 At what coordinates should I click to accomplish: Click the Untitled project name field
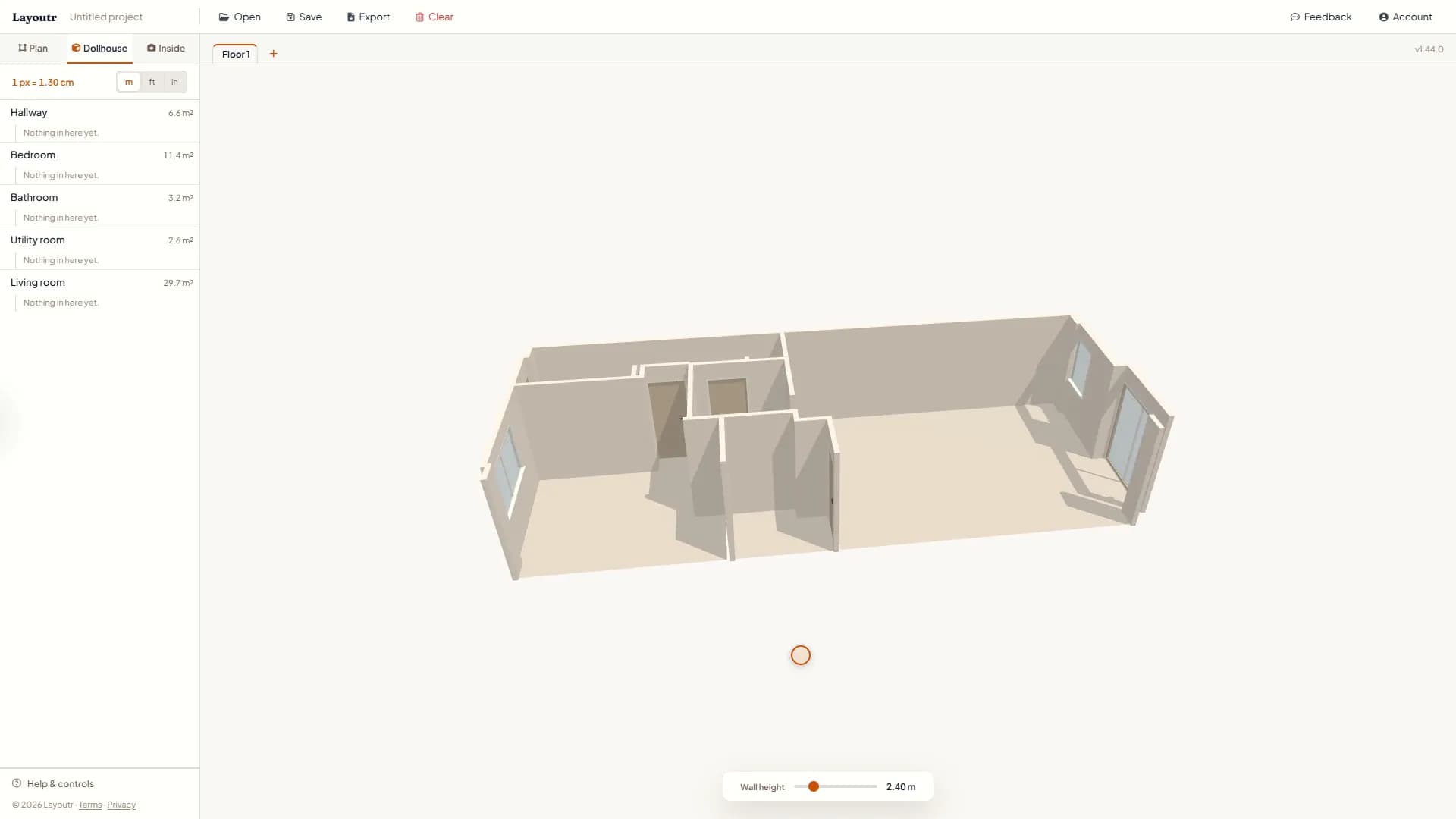[106, 17]
